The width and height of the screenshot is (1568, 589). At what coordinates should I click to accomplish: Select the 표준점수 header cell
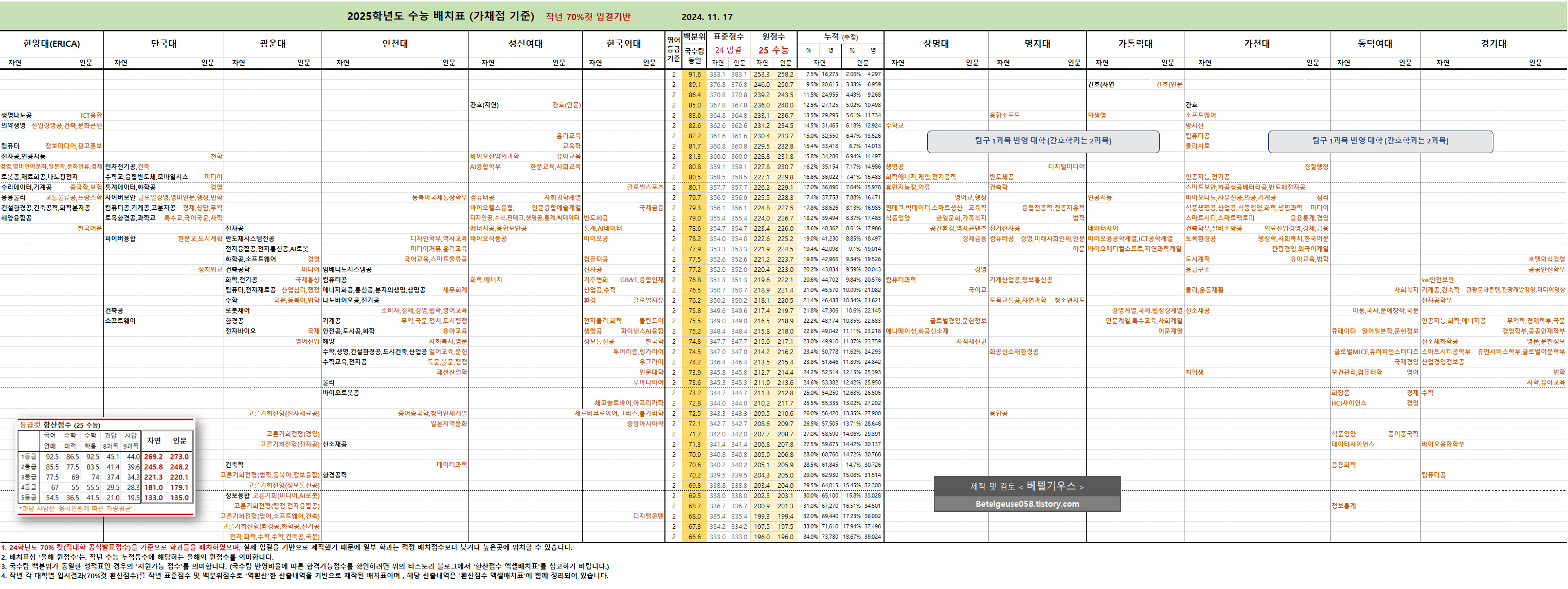[728, 37]
